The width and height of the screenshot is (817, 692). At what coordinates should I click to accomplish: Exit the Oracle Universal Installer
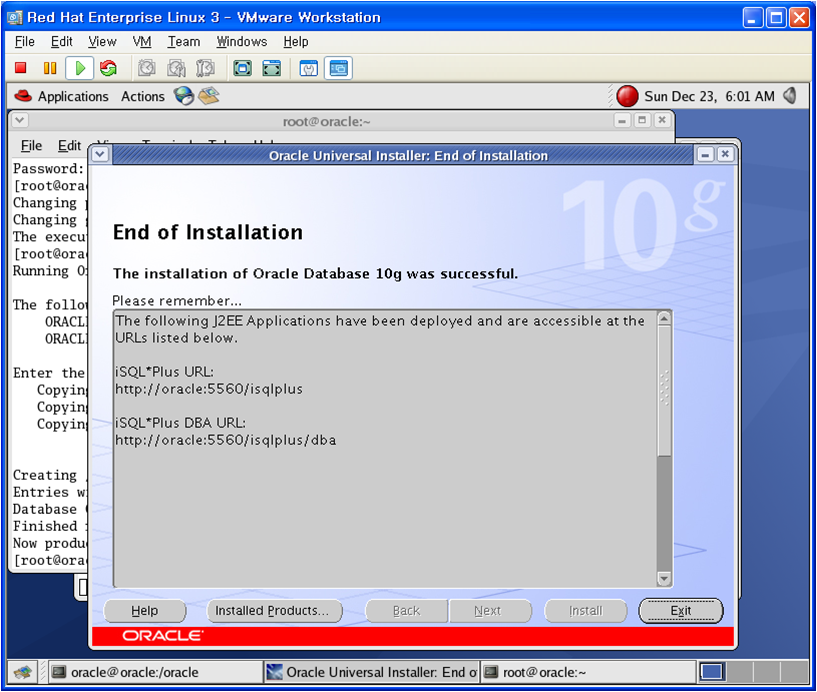(681, 611)
